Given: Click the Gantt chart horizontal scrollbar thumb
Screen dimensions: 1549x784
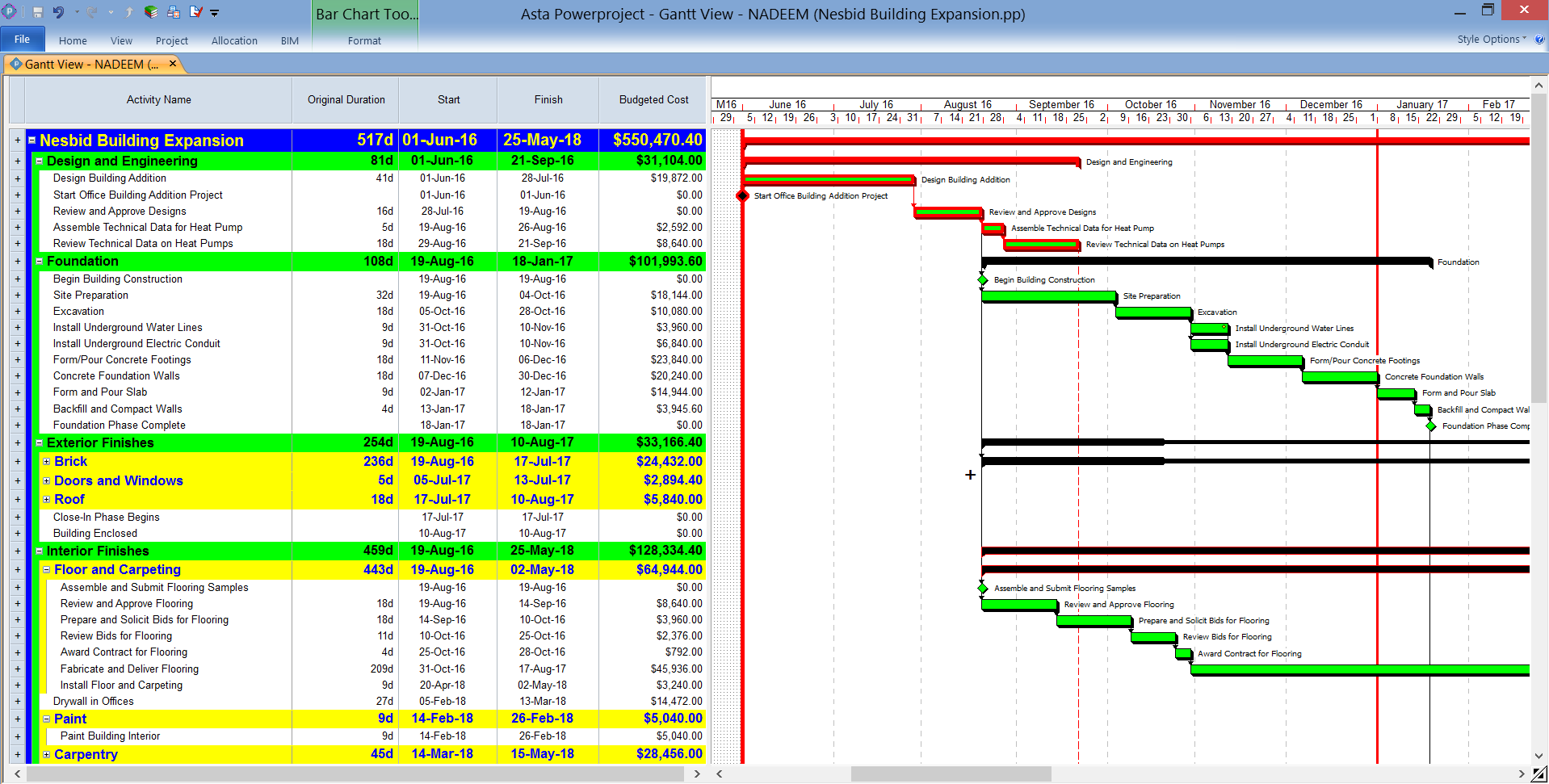Looking at the screenshot, I should point(951,774).
